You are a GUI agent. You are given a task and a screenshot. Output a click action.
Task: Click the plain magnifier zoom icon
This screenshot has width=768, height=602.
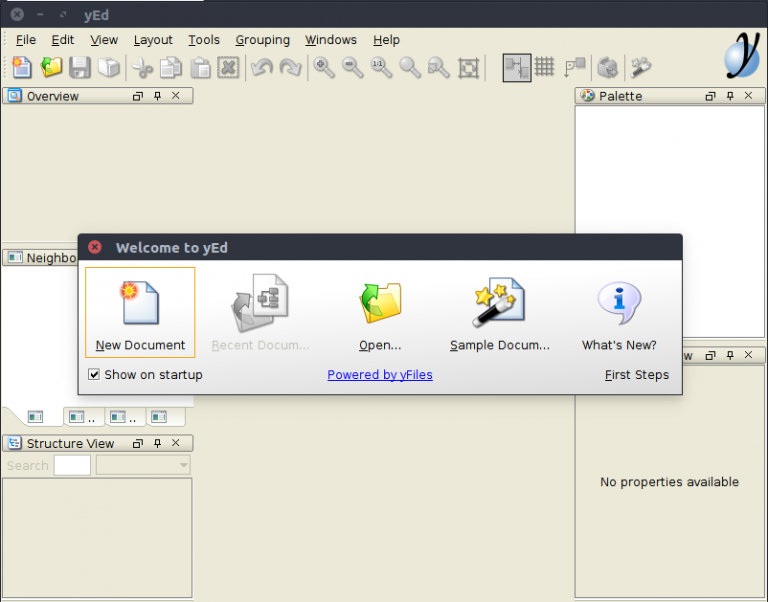click(x=410, y=68)
